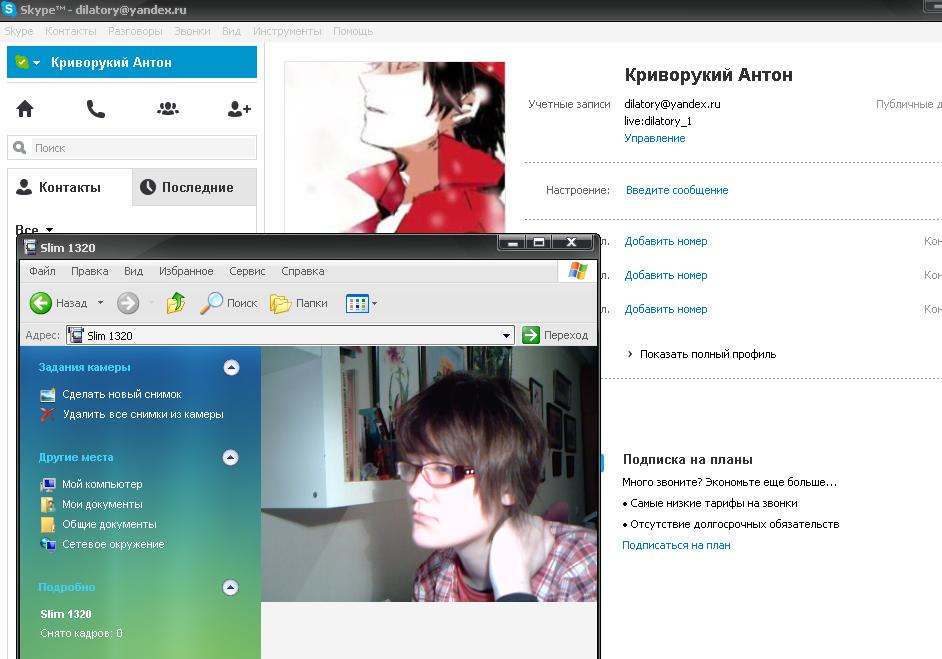Image resolution: width=942 pixels, height=659 pixels.
Task: Open the Вид menu in Slim 1320
Action: [x=133, y=272]
